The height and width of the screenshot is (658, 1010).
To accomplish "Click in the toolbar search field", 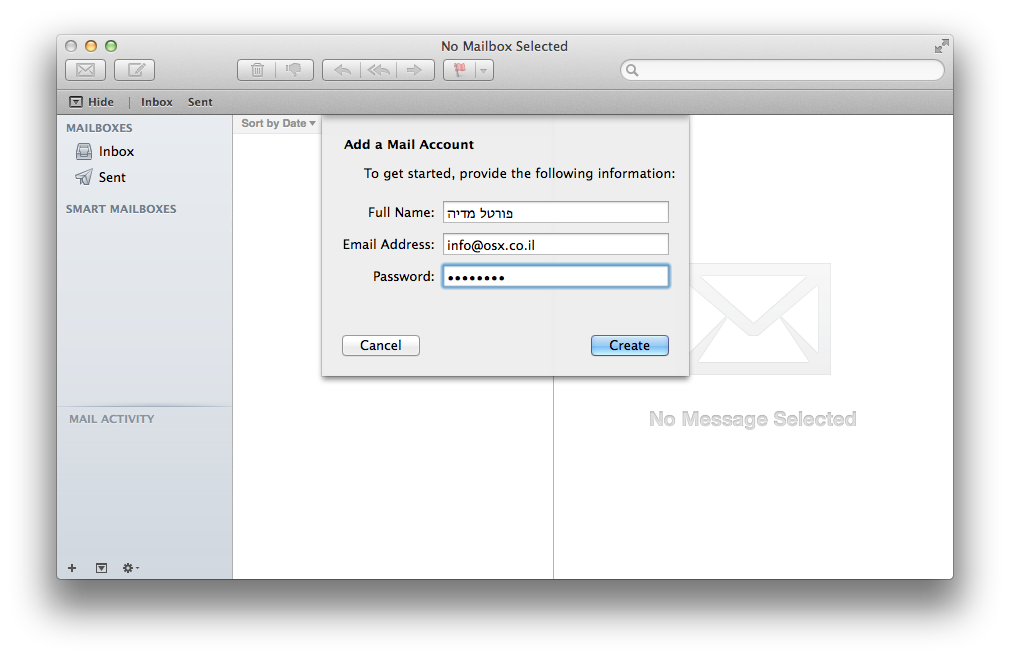I will tap(782, 70).
